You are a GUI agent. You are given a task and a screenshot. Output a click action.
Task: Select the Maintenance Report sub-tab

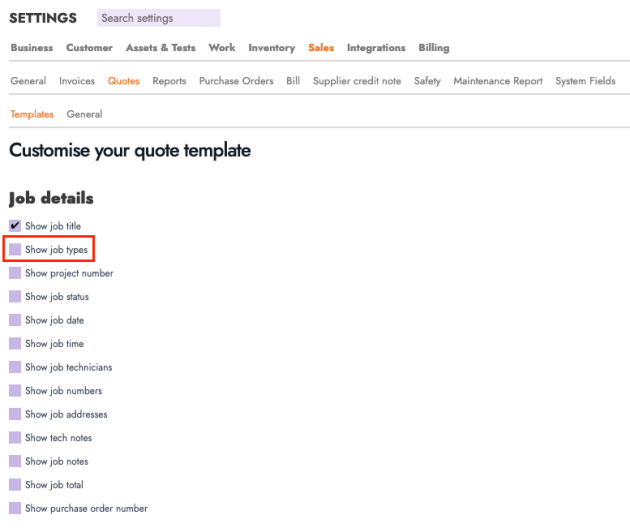[x=498, y=81]
